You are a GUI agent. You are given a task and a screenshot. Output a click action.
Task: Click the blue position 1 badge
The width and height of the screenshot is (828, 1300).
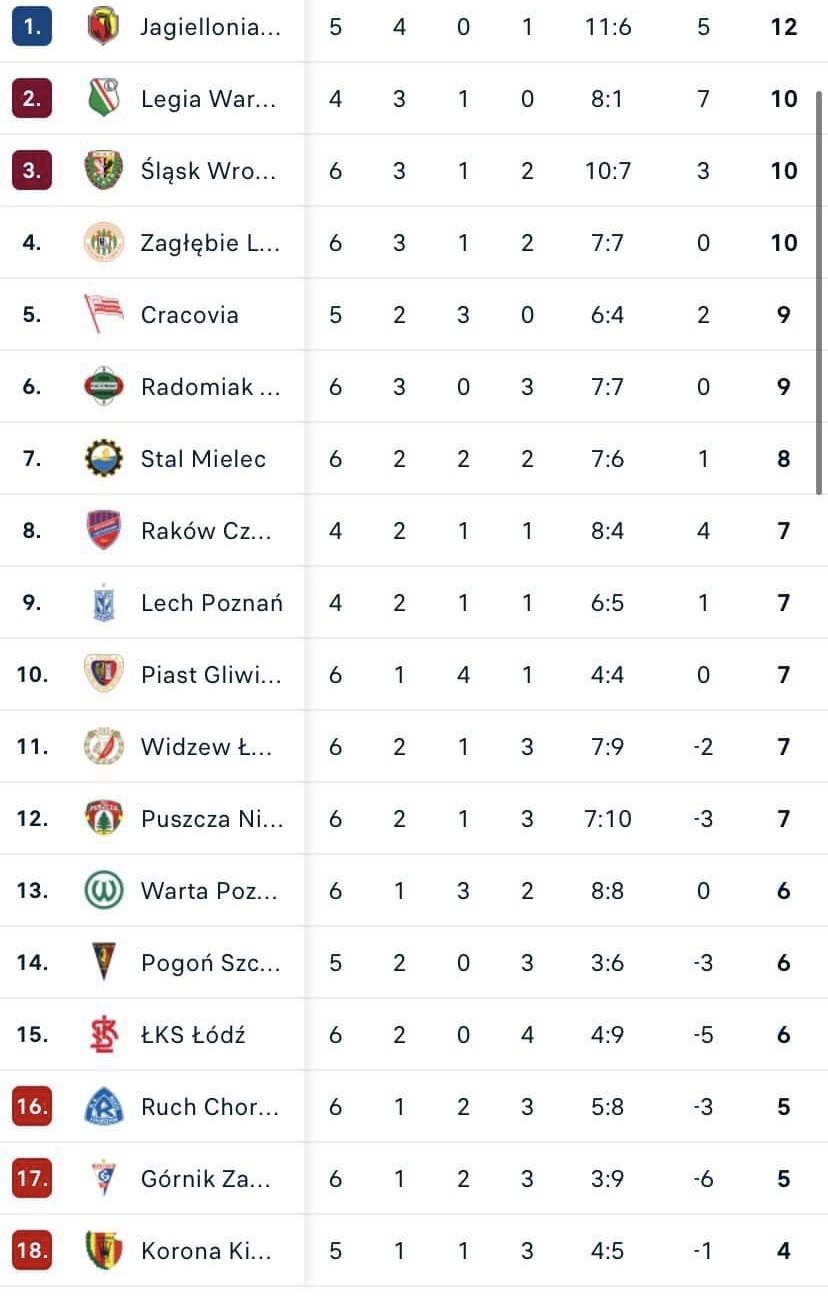[x=32, y=27]
